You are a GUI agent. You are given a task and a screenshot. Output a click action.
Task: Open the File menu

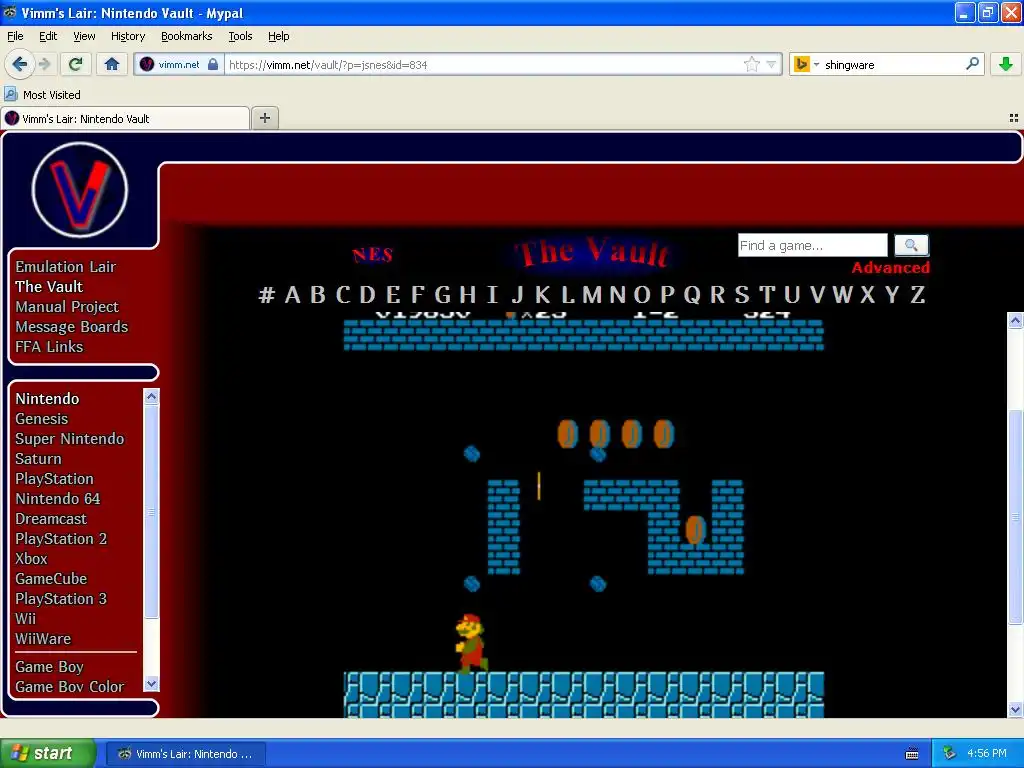(x=15, y=36)
